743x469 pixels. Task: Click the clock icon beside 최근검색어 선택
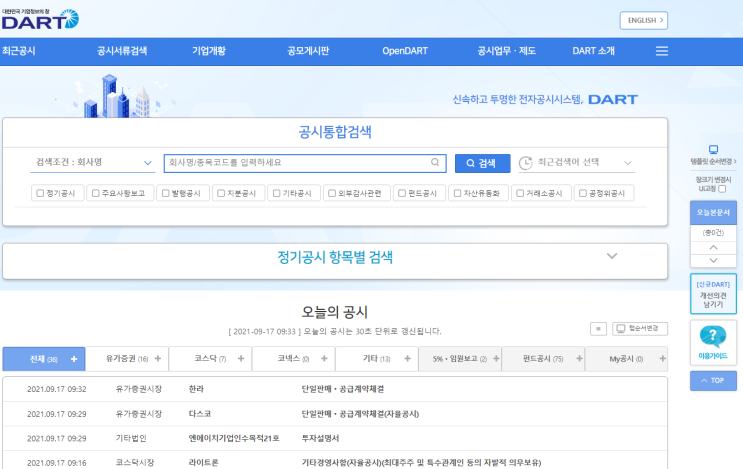pyautogui.click(x=526, y=163)
